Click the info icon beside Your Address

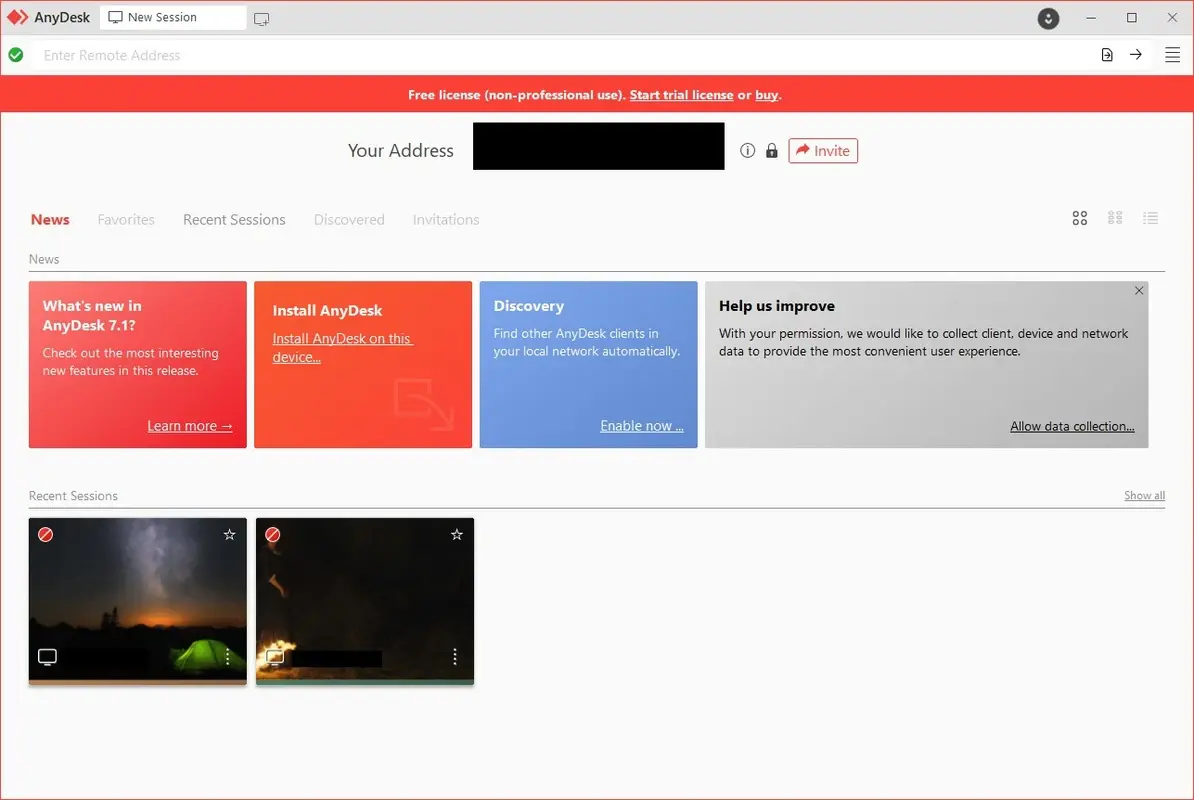(x=747, y=150)
